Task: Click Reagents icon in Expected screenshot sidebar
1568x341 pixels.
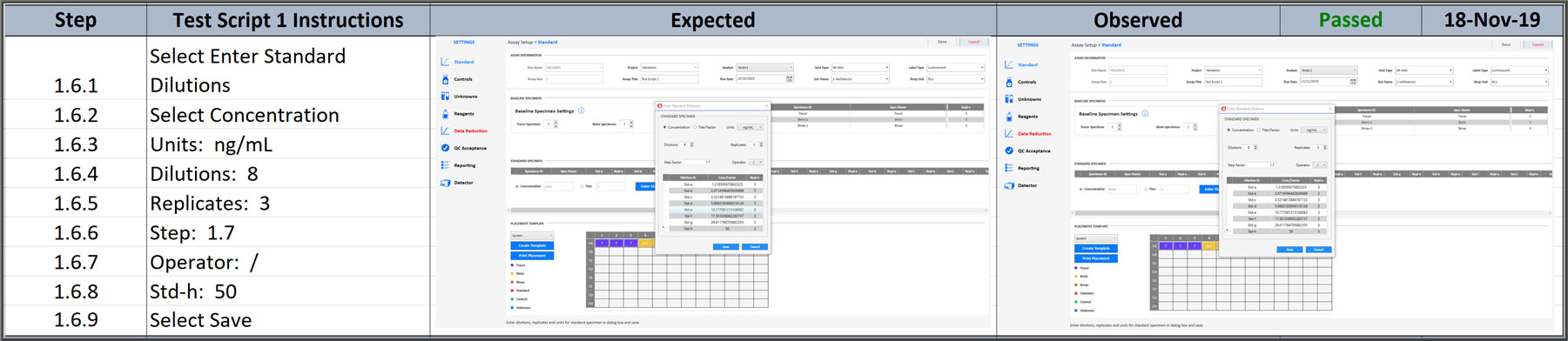Action: (x=445, y=113)
